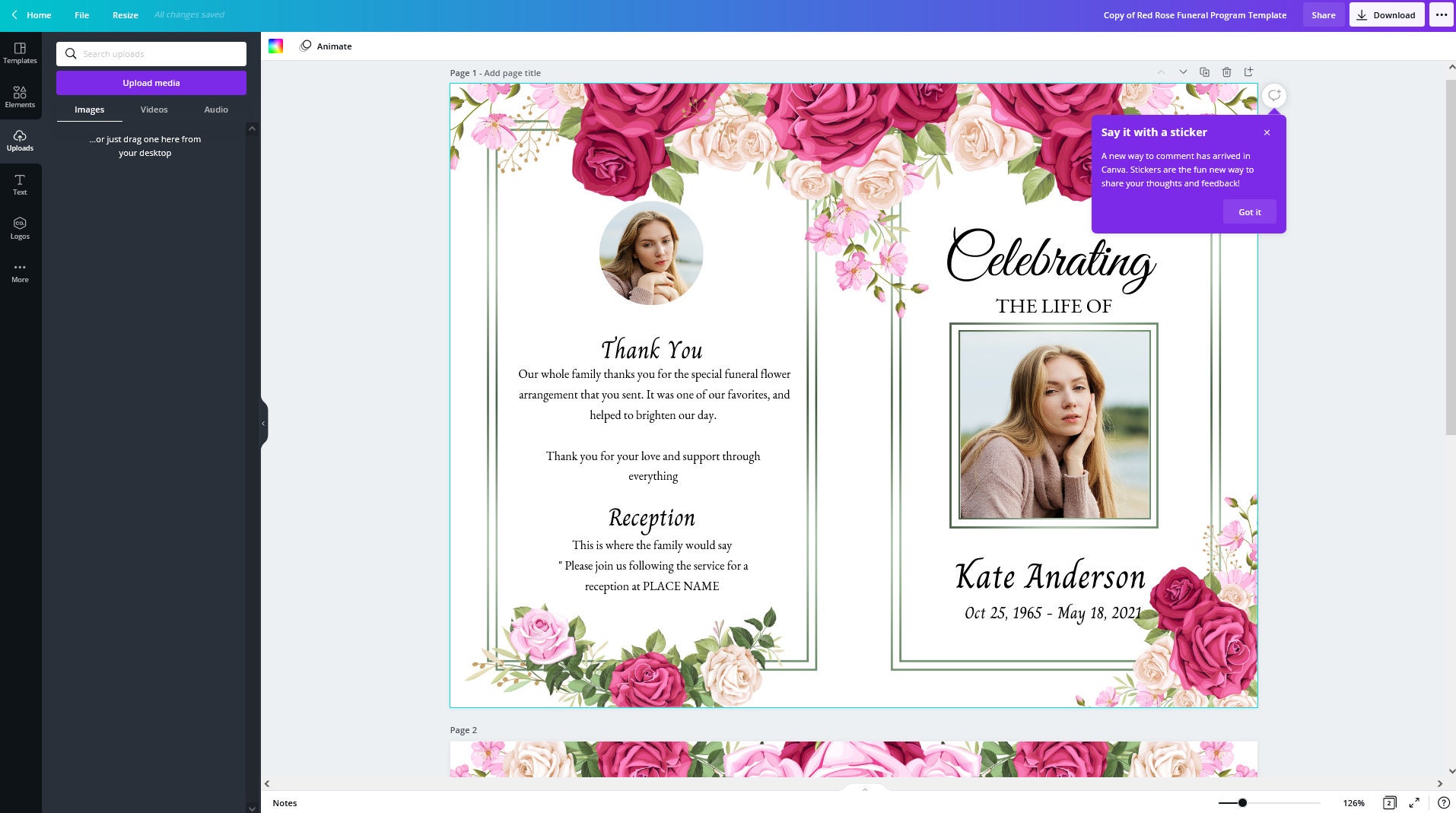Open the document colors swatch
1456x813 pixels.
point(276,46)
